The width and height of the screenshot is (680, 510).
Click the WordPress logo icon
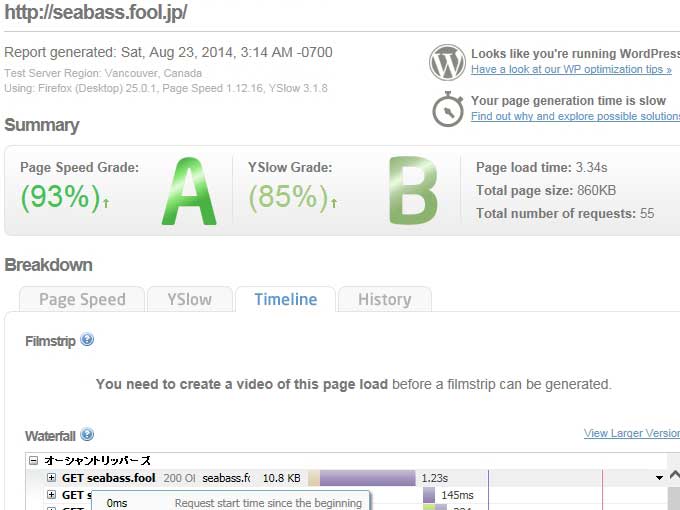point(447,62)
